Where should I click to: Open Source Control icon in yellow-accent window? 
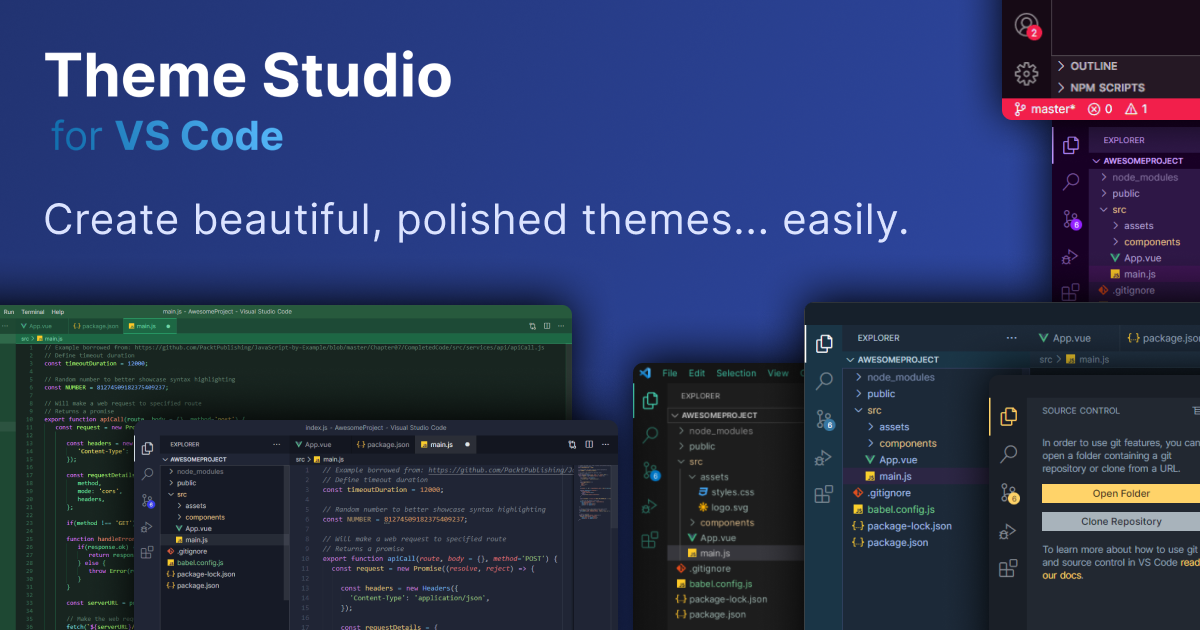click(1010, 493)
